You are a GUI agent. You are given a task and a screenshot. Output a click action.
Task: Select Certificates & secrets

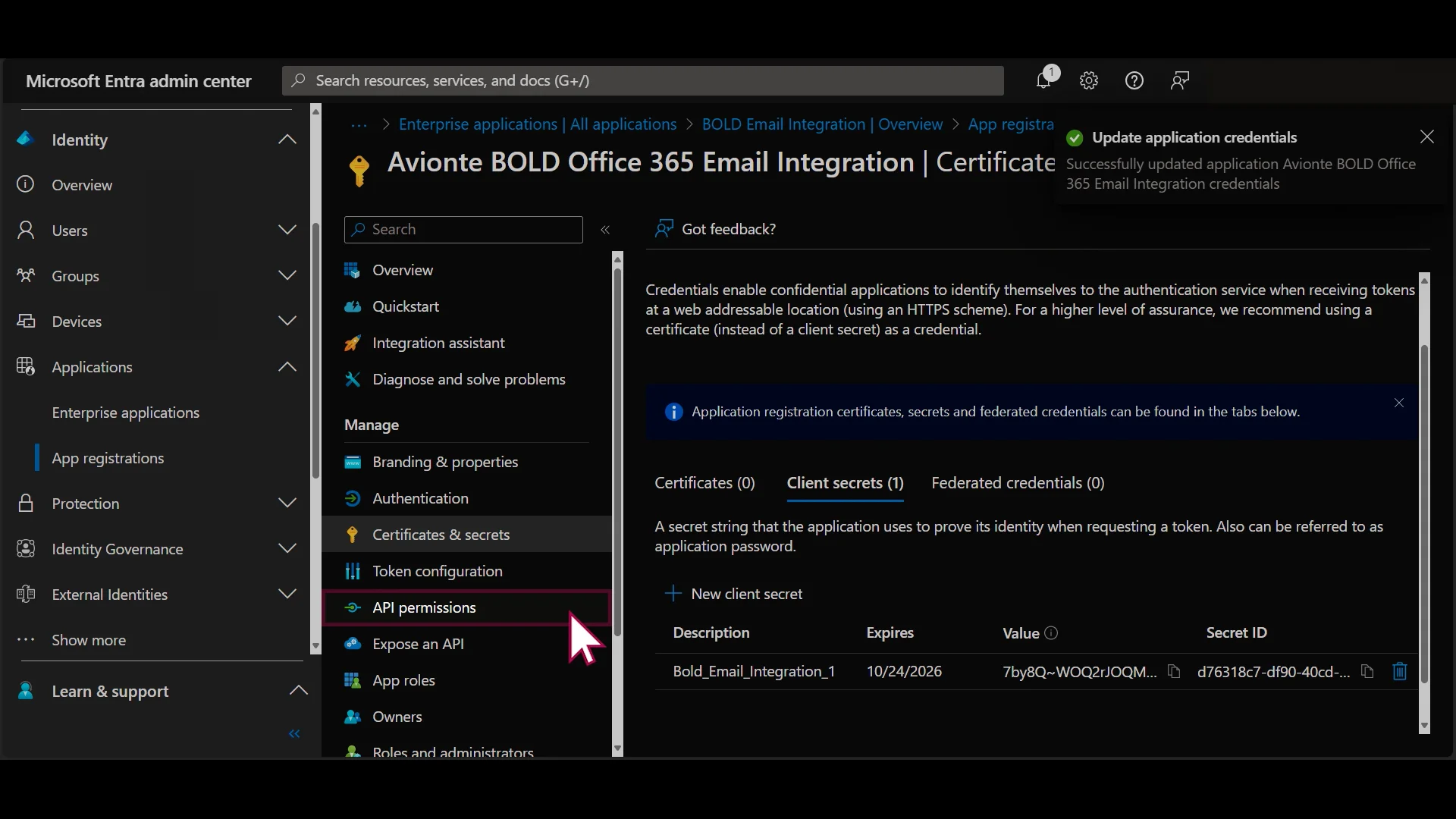pos(466,535)
